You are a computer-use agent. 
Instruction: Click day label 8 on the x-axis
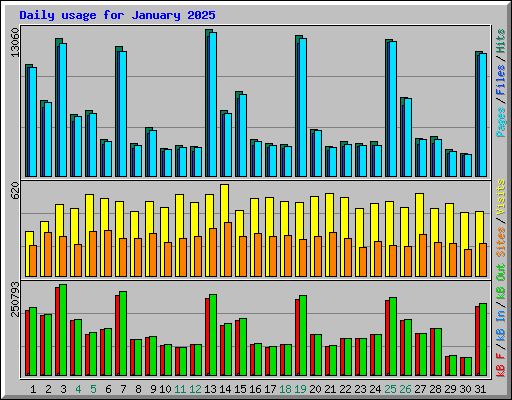[138, 389]
